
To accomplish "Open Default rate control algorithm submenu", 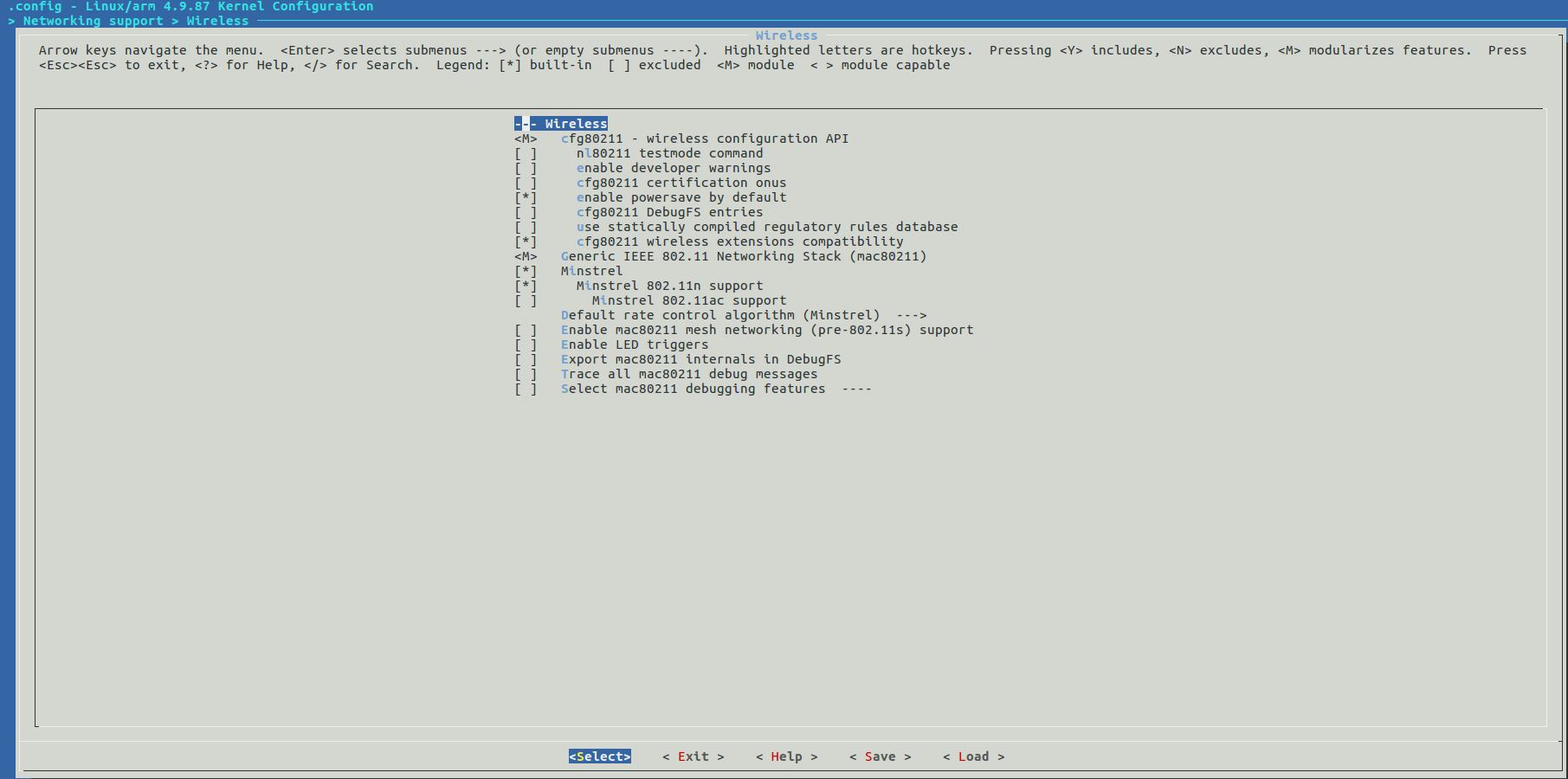I will pos(744,315).
